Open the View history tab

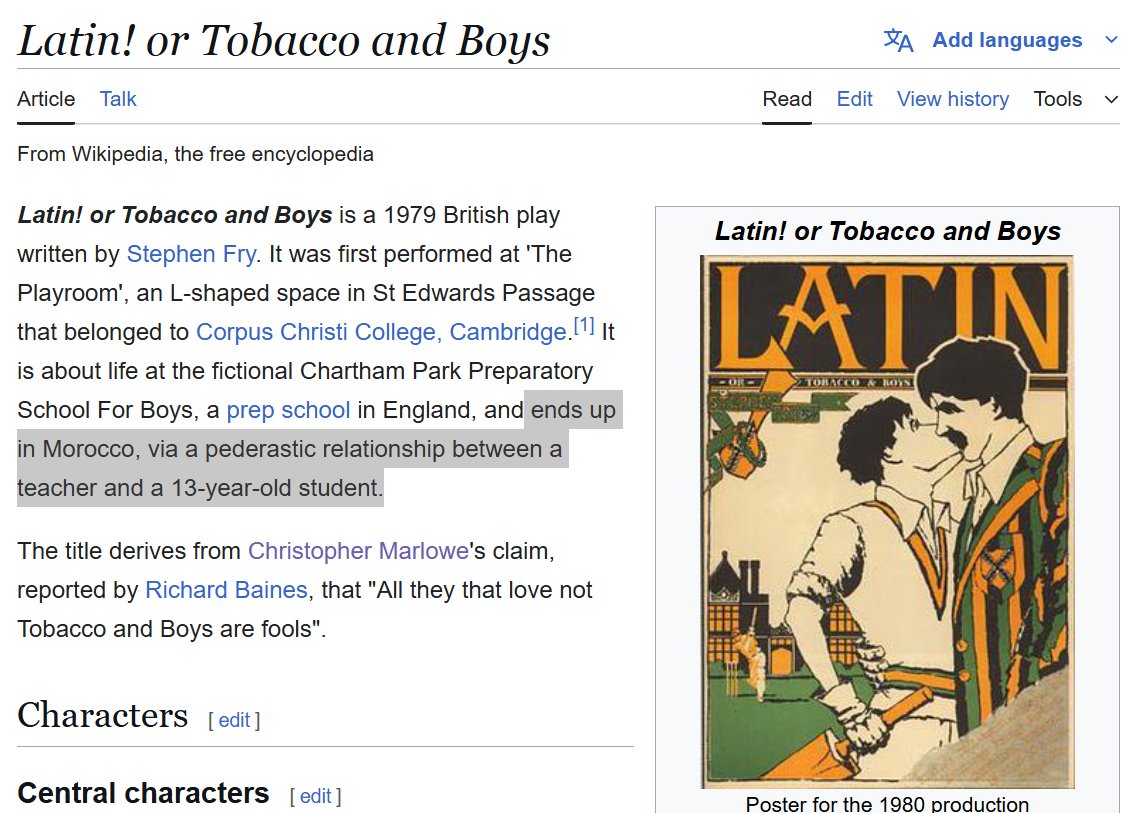coord(953,99)
